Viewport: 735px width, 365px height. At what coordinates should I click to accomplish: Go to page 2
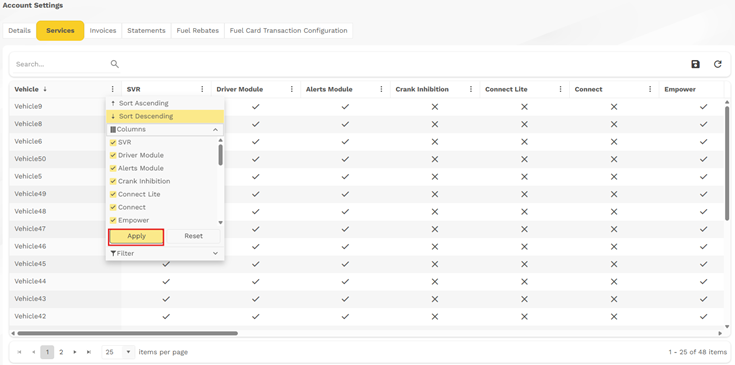61,352
